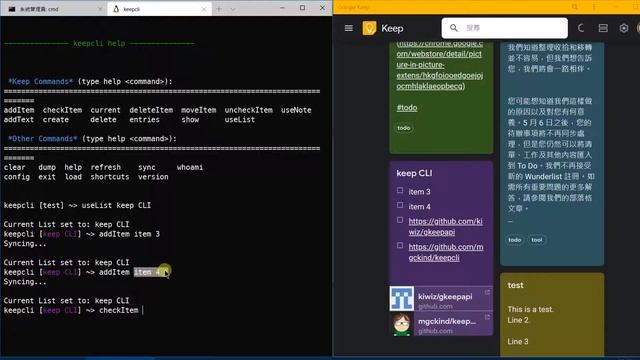Screen dimensions: 640x360
Task: Switch Keep to list view layout icon
Action: tap(603, 28)
